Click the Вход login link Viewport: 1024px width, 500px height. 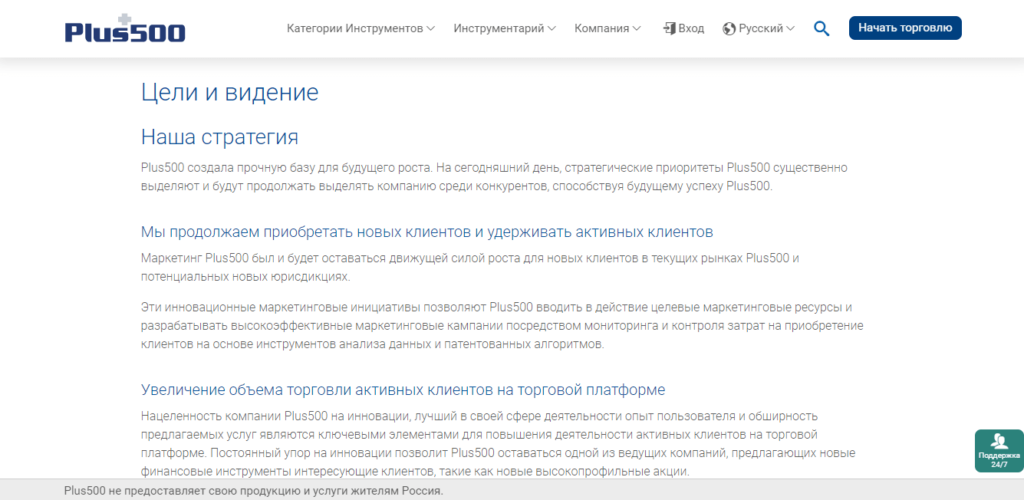click(692, 29)
